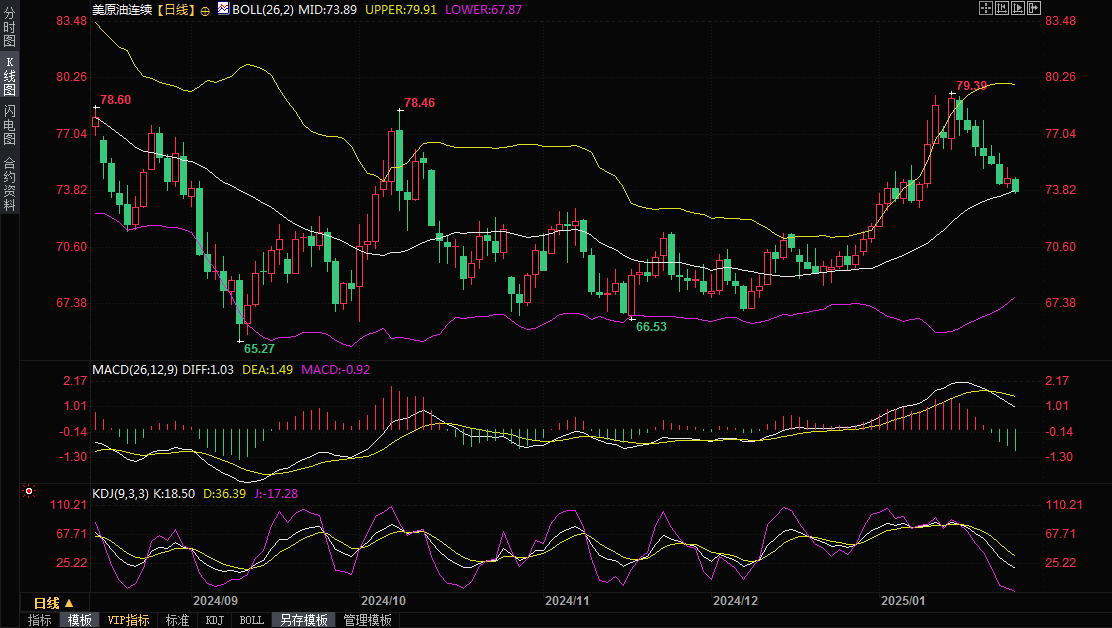
Task: Switch to the BOLL template
Action: [252, 620]
